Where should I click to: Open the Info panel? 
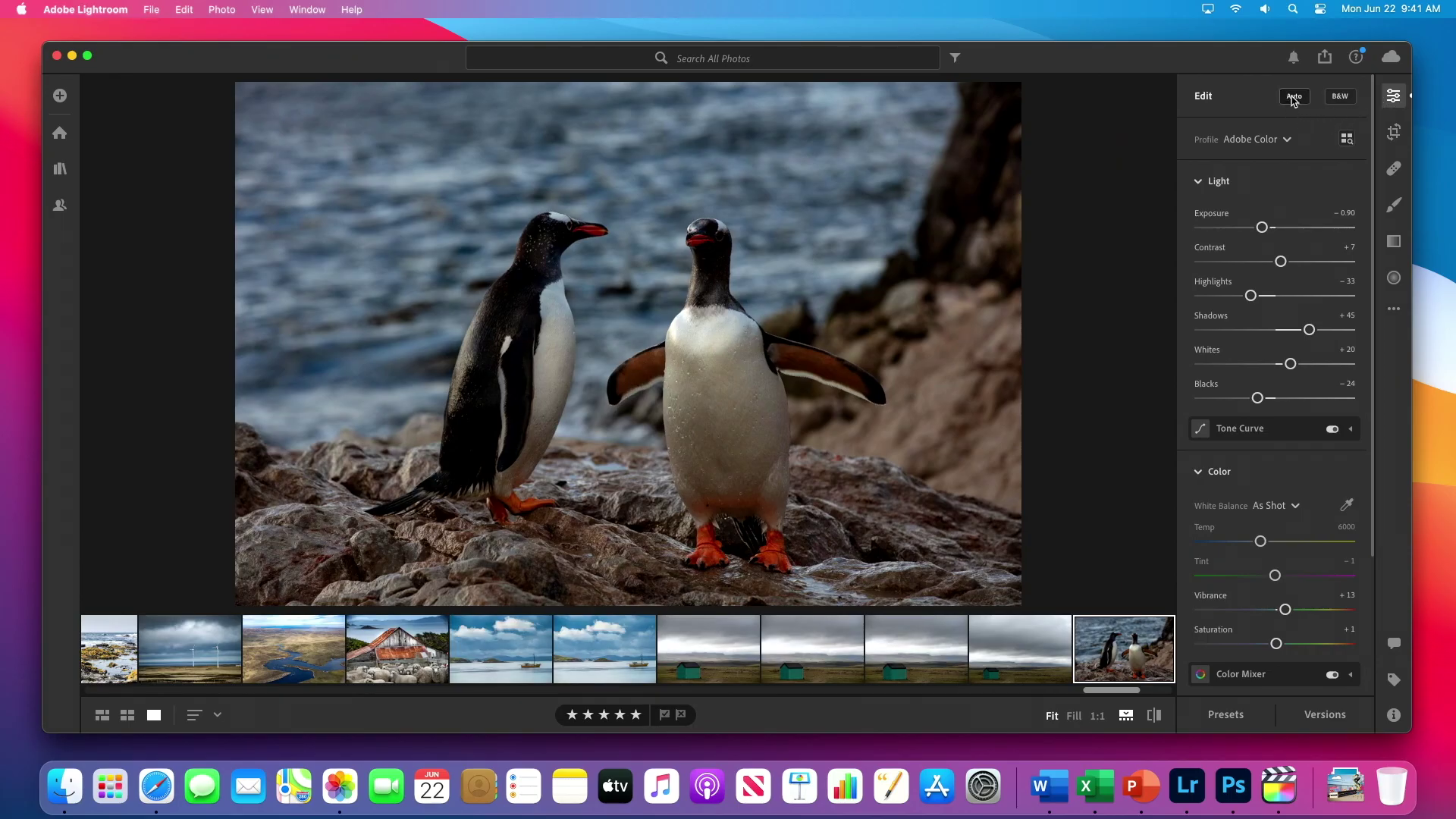(x=1394, y=715)
